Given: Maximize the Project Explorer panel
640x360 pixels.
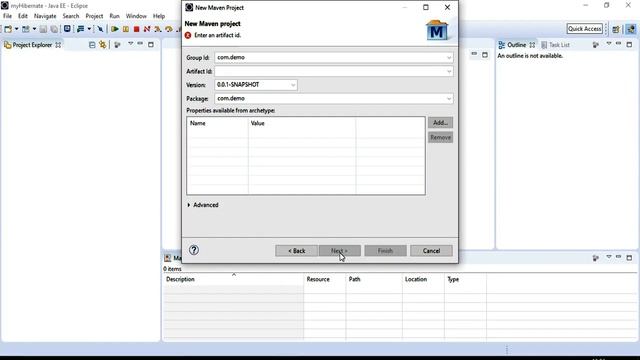Looking at the screenshot, I should 151,44.
